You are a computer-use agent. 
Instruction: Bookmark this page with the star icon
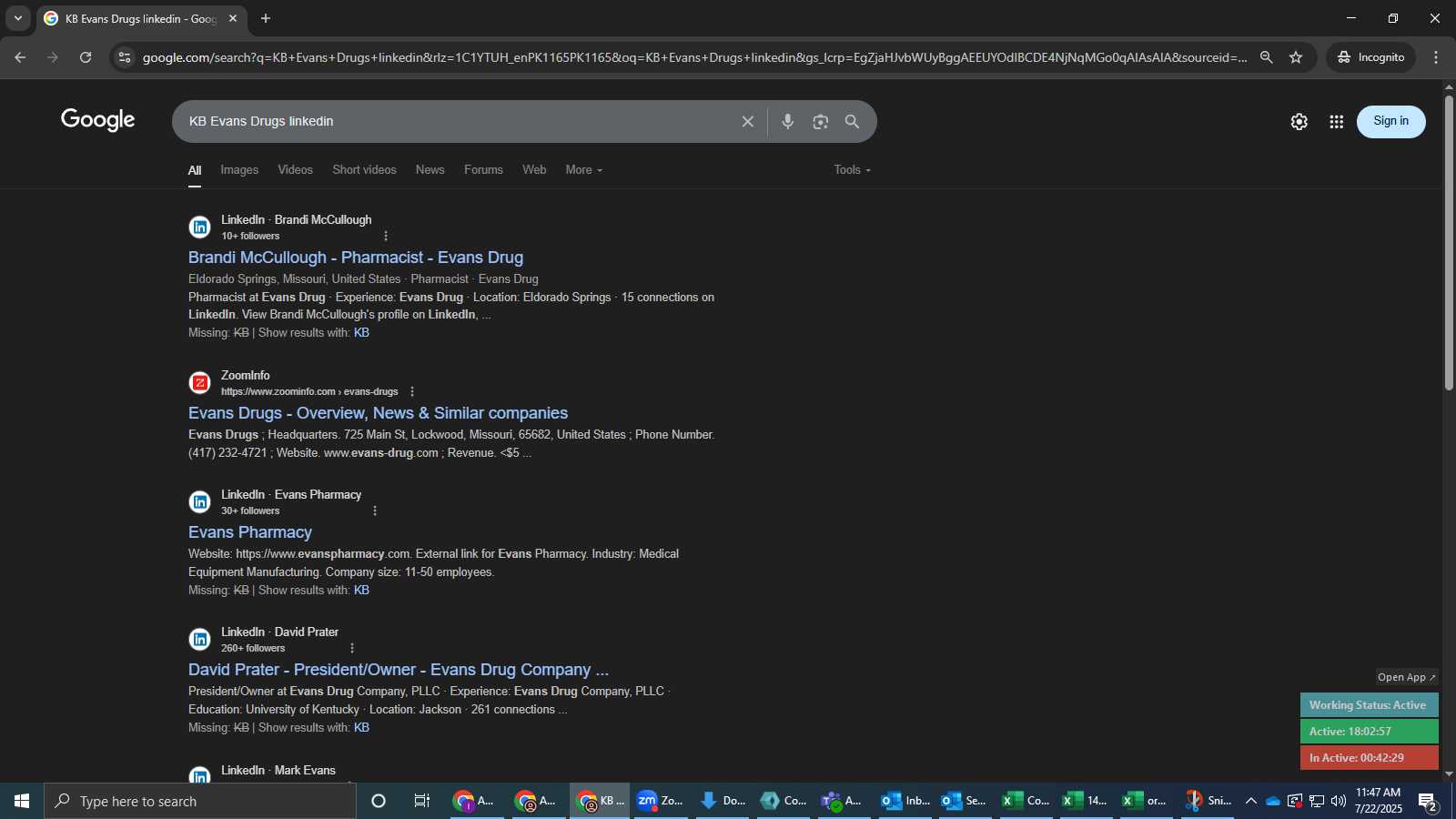(x=1296, y=57)
